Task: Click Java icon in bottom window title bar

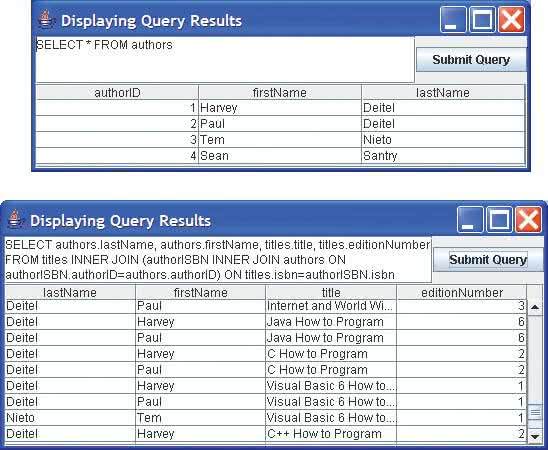Action: click(14, 219)
